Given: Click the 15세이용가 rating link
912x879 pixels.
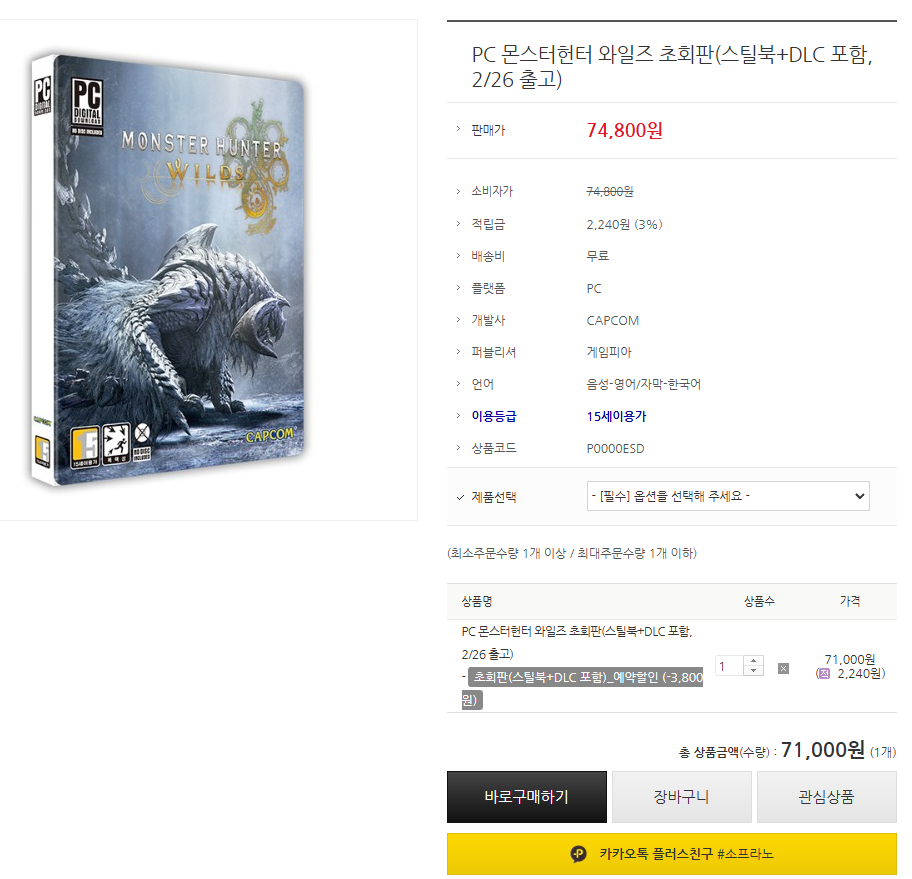Looking at the screenshot, I should [x=616, y=417].
